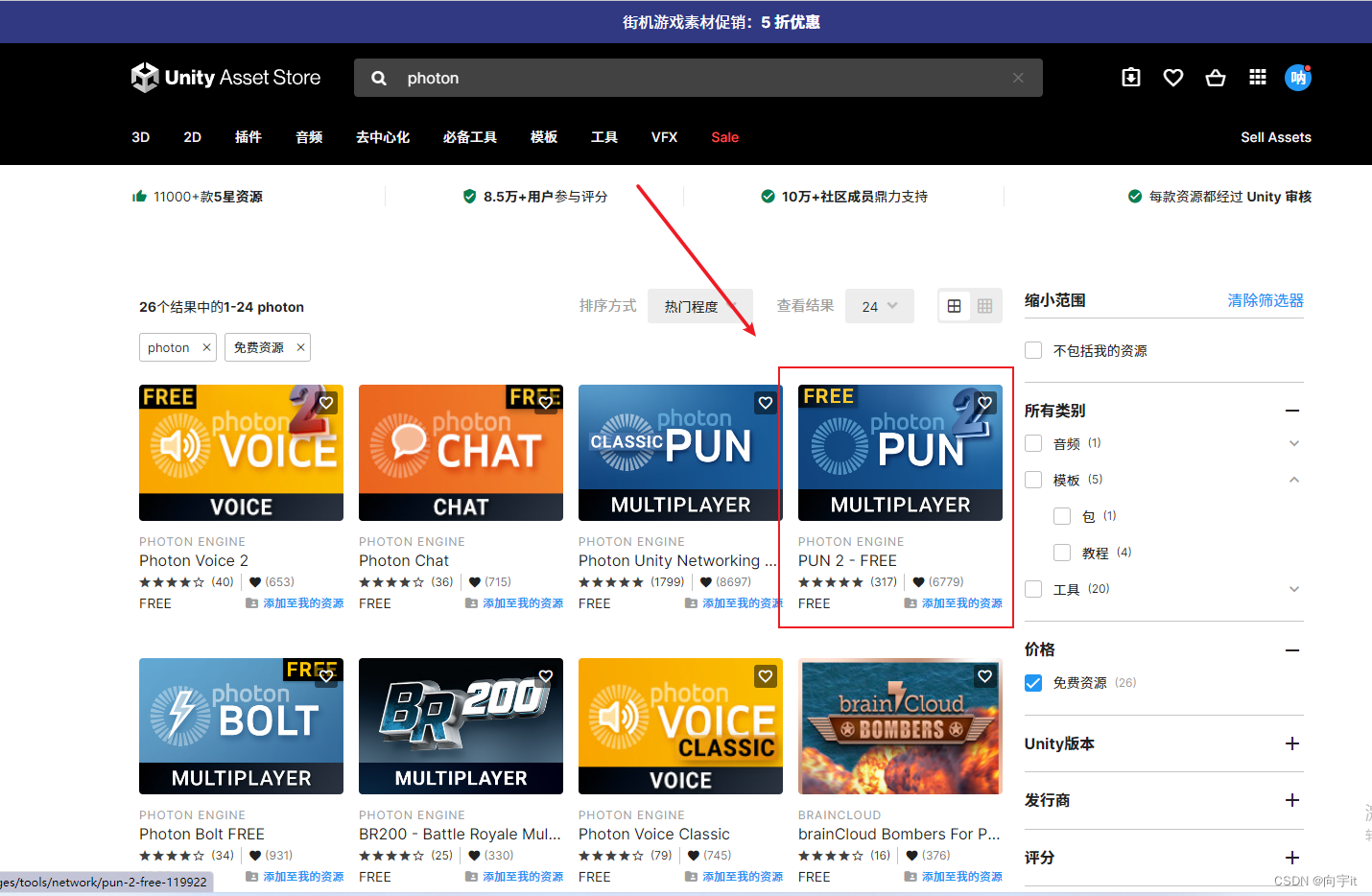Favorite the Photon Chat asset
This screenshot has width=1372, height=896.
[x=546, y=403]
